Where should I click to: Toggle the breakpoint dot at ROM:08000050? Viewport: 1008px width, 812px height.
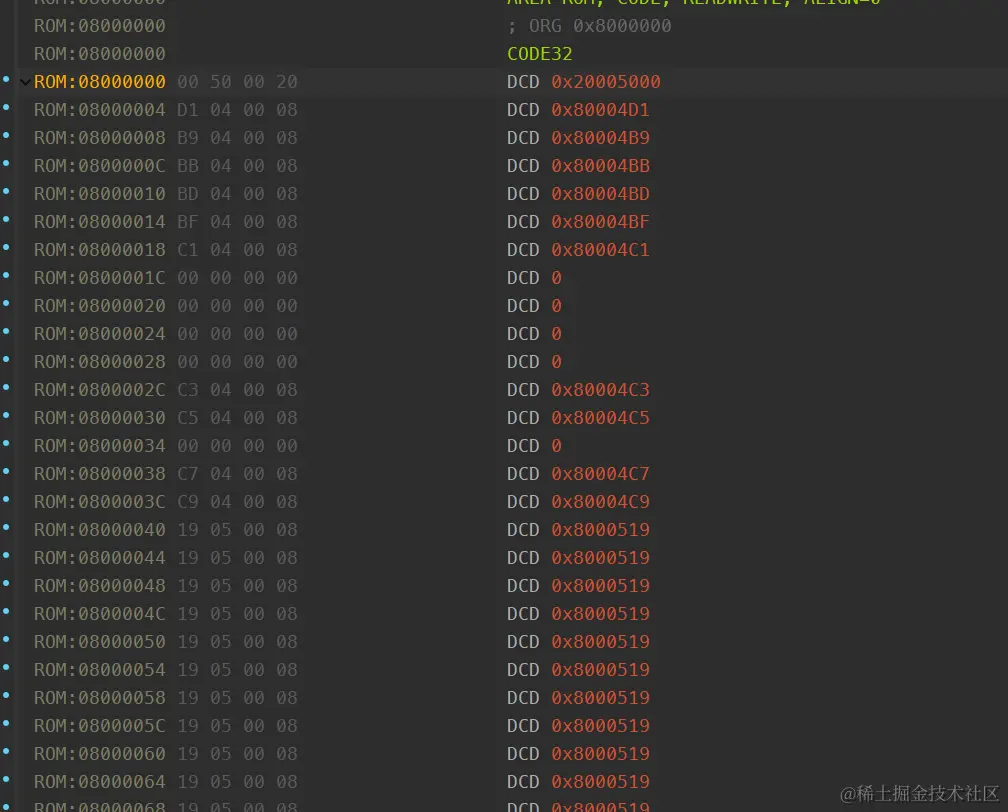point(6,640)
